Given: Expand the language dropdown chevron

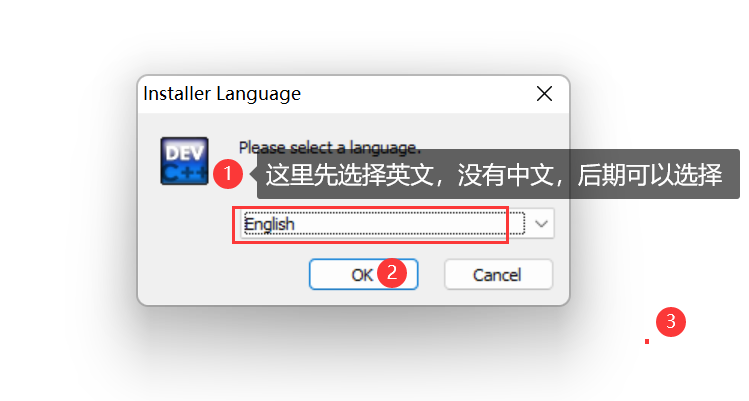Looking at the screenshot, I should click(x=541, y=223).
